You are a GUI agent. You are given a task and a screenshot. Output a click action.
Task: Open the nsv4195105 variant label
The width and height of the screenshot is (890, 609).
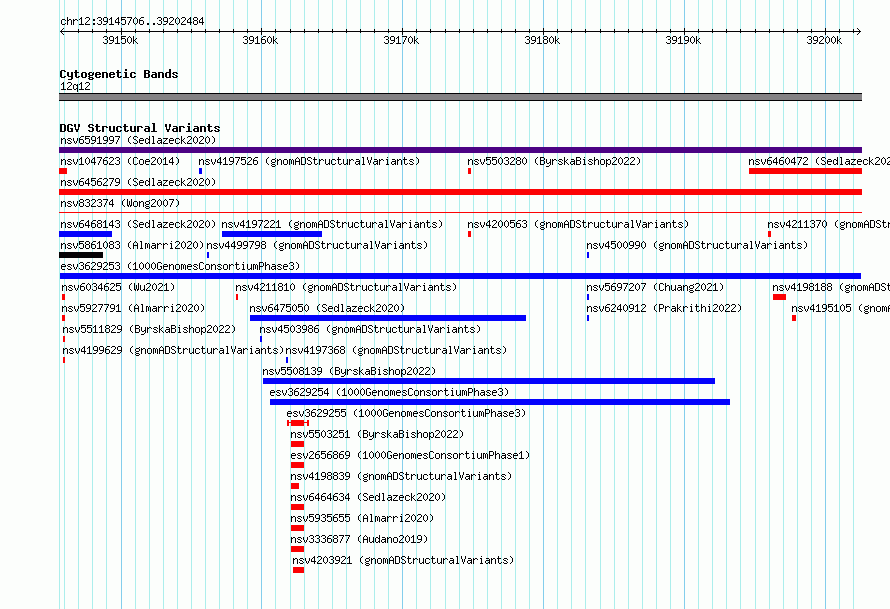coord(841,308)
